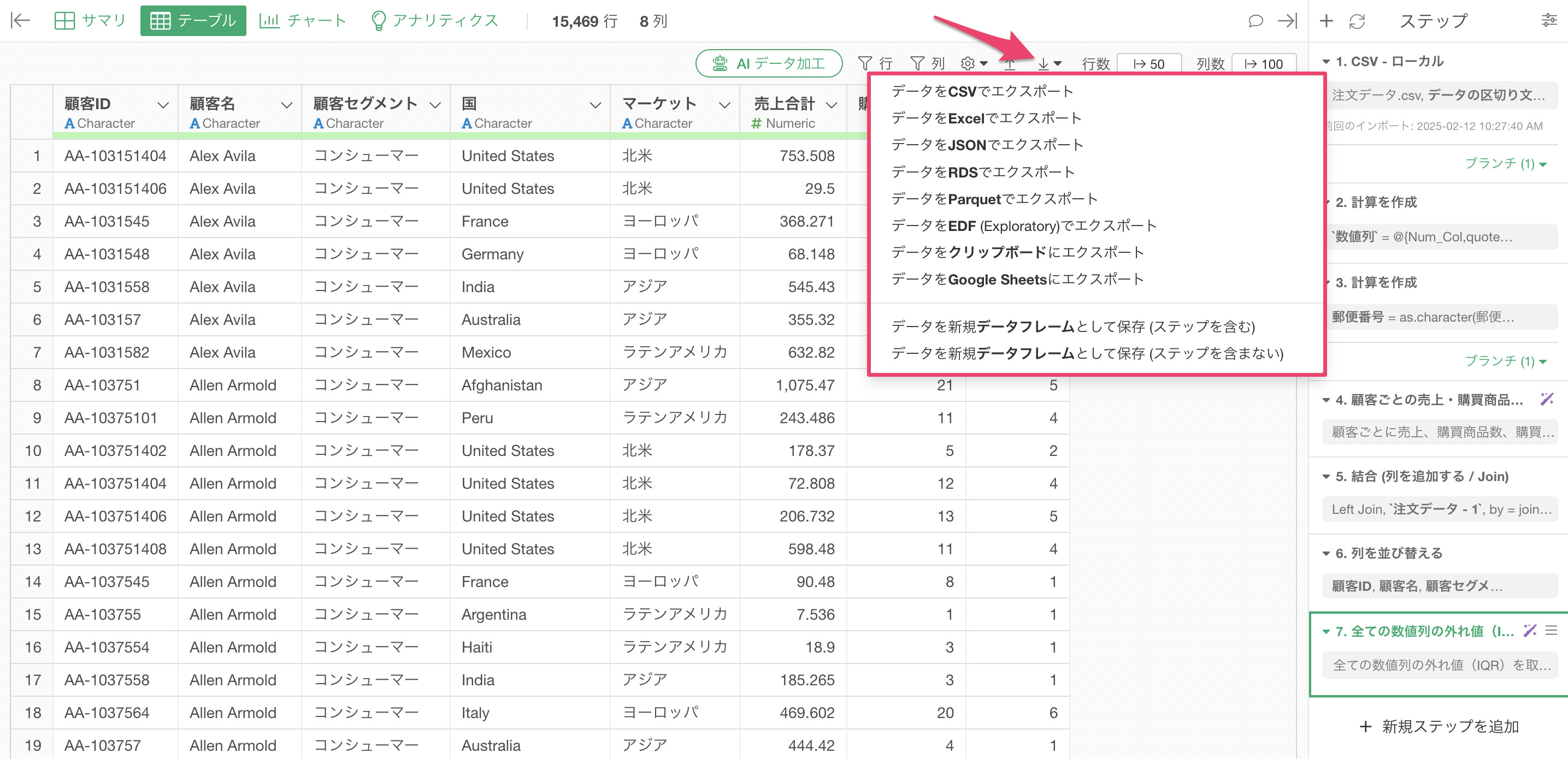Click 新規ステップを追加 button
The height and width of the screenshot is (759, 1568).
(1439, 726)
